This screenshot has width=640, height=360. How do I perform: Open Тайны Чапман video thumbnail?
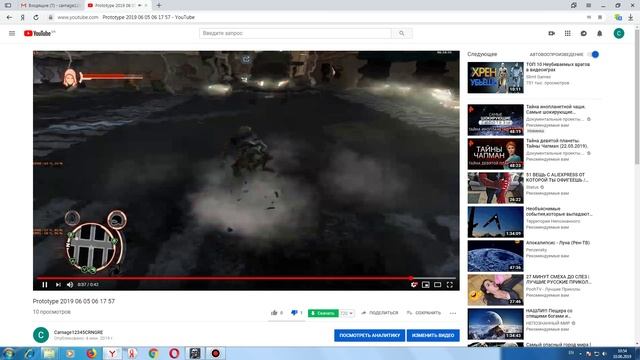pos(495,154)
